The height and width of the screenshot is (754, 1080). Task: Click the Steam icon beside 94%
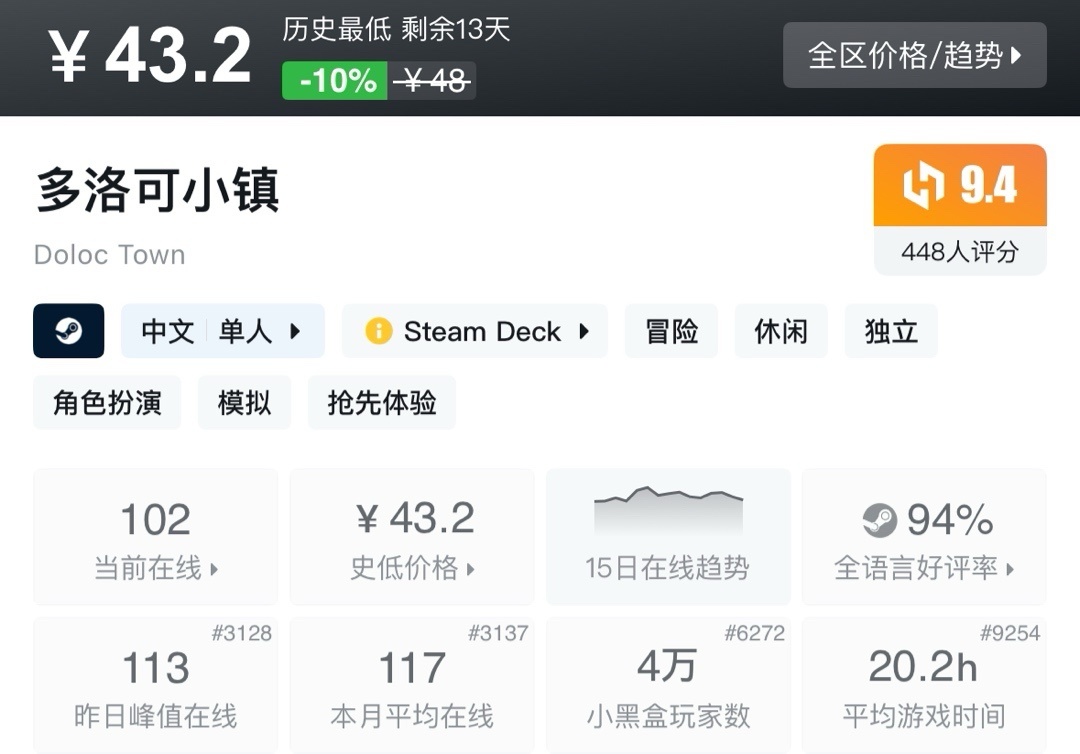(x=879, y=520)
